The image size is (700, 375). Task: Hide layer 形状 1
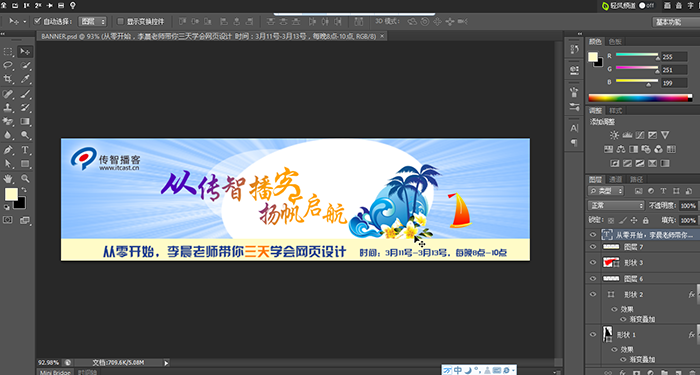(593, 334)
